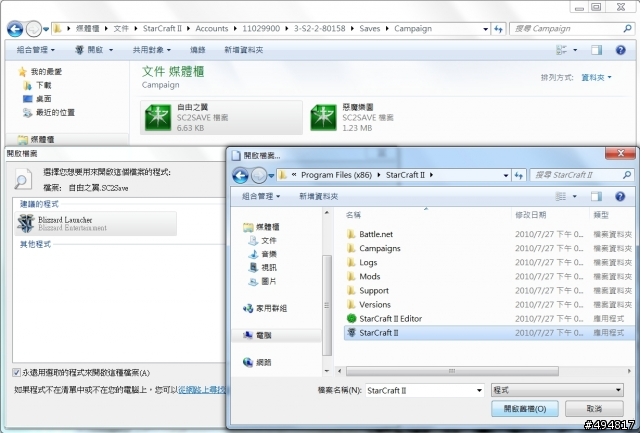Refresh the Campaign folder address bar
Viewport: 641px width, 433px height.
(498, 29)
